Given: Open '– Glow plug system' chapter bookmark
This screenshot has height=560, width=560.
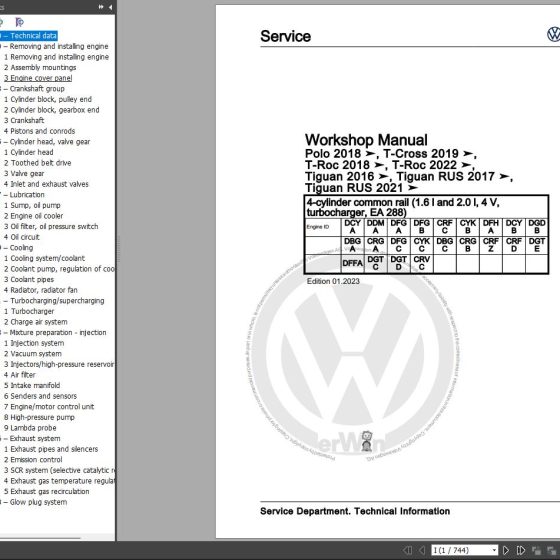Looking at the screenshot, I should pyautogui.click(x=35, y=502).
